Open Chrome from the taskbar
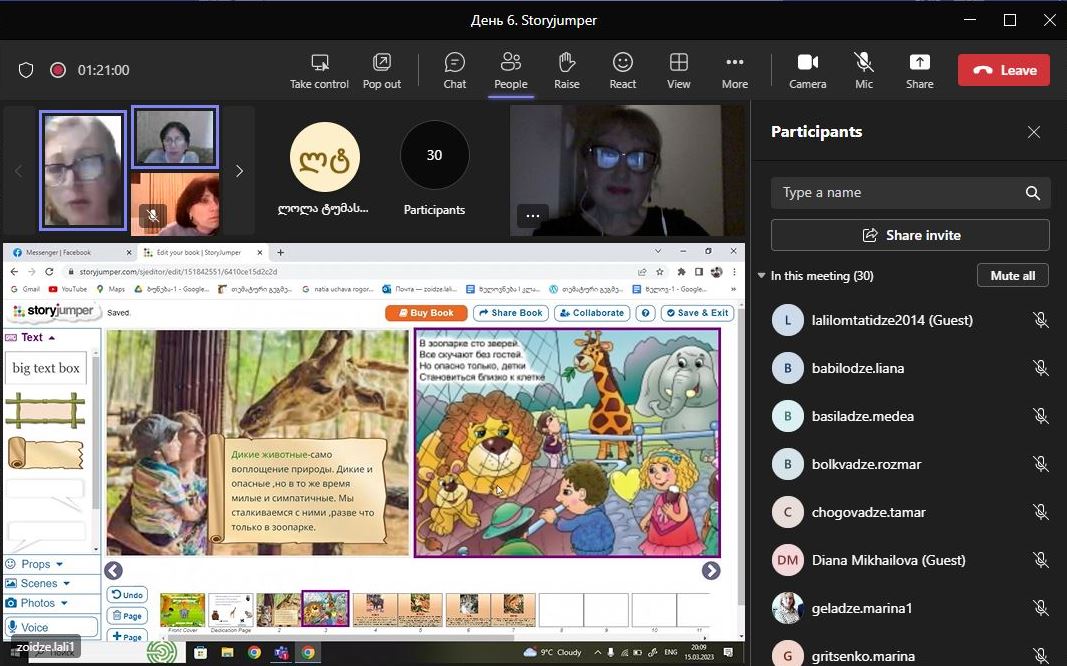Viewport: 1067px width, 666px height. click(254, 652)
